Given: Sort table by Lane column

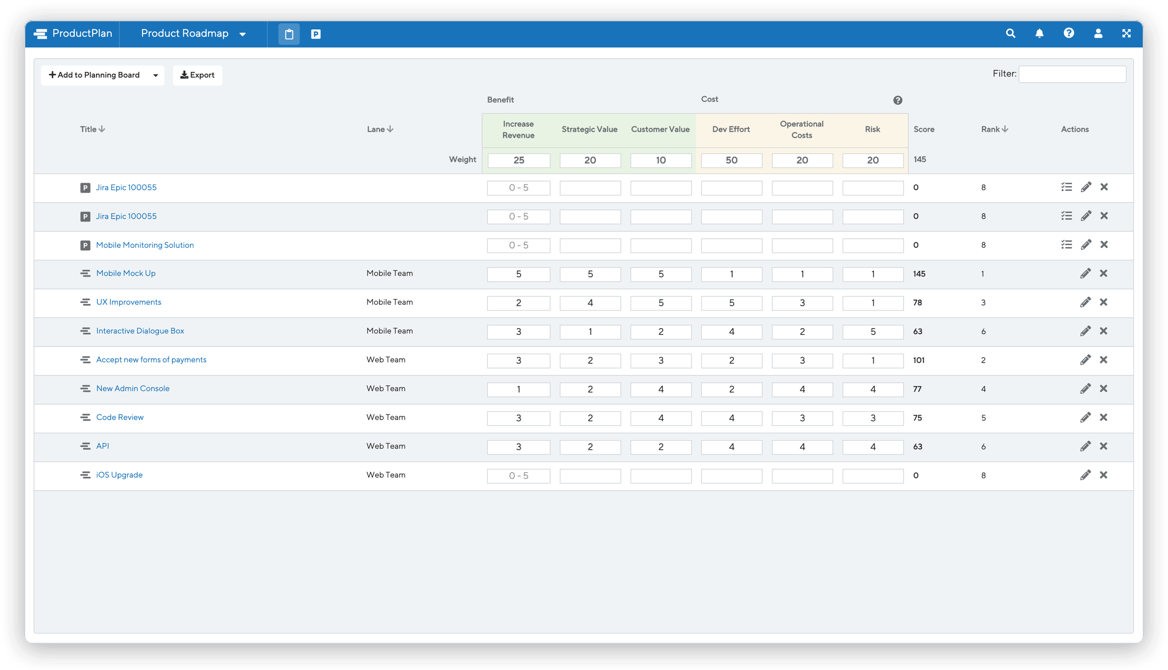Looking at the screenshot, I should click(380, 130).
